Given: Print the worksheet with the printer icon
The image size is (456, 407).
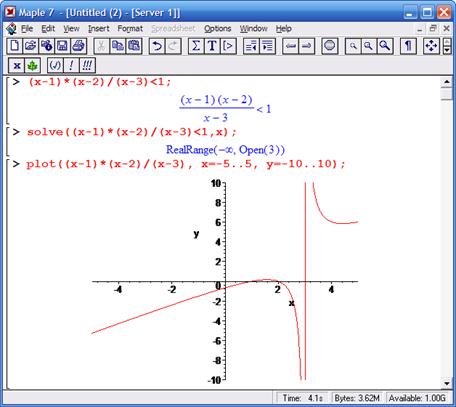Looking at the screenshot, I should coord(79,46).
